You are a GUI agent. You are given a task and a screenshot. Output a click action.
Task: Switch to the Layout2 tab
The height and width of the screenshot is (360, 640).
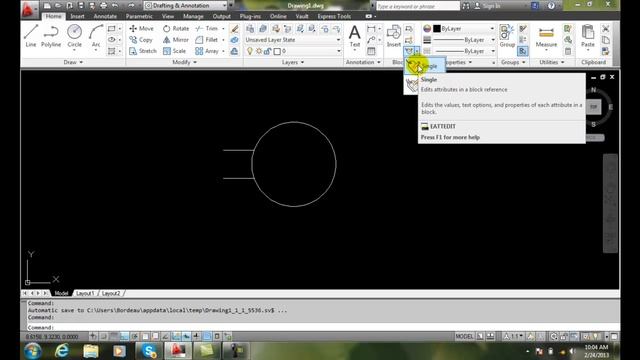click(111, 293)
